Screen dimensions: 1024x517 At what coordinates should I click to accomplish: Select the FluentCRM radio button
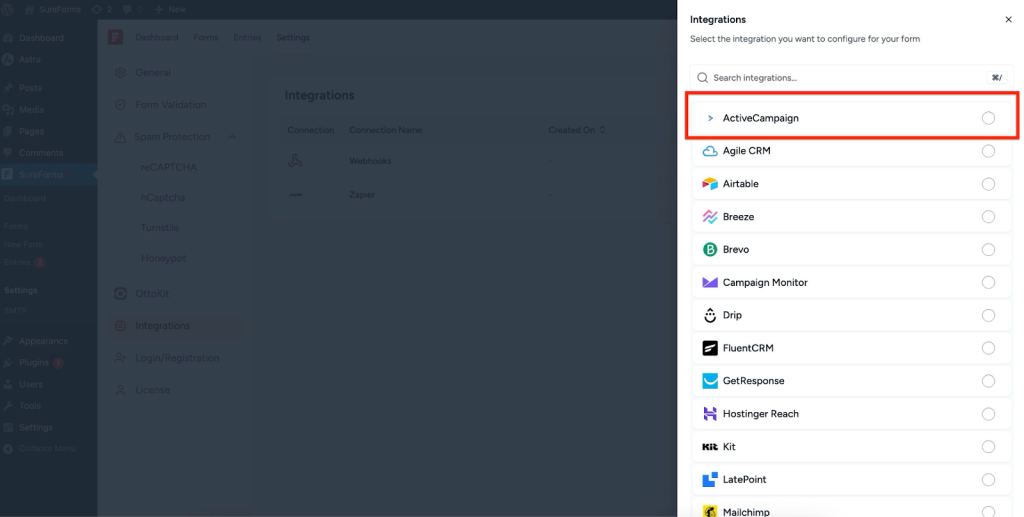(988, 348)
